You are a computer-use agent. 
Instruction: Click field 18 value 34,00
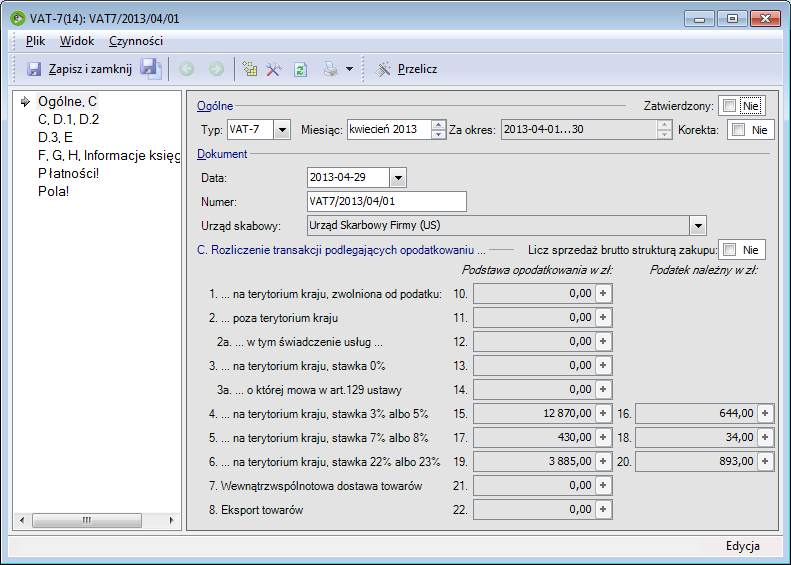click(696, 437)
